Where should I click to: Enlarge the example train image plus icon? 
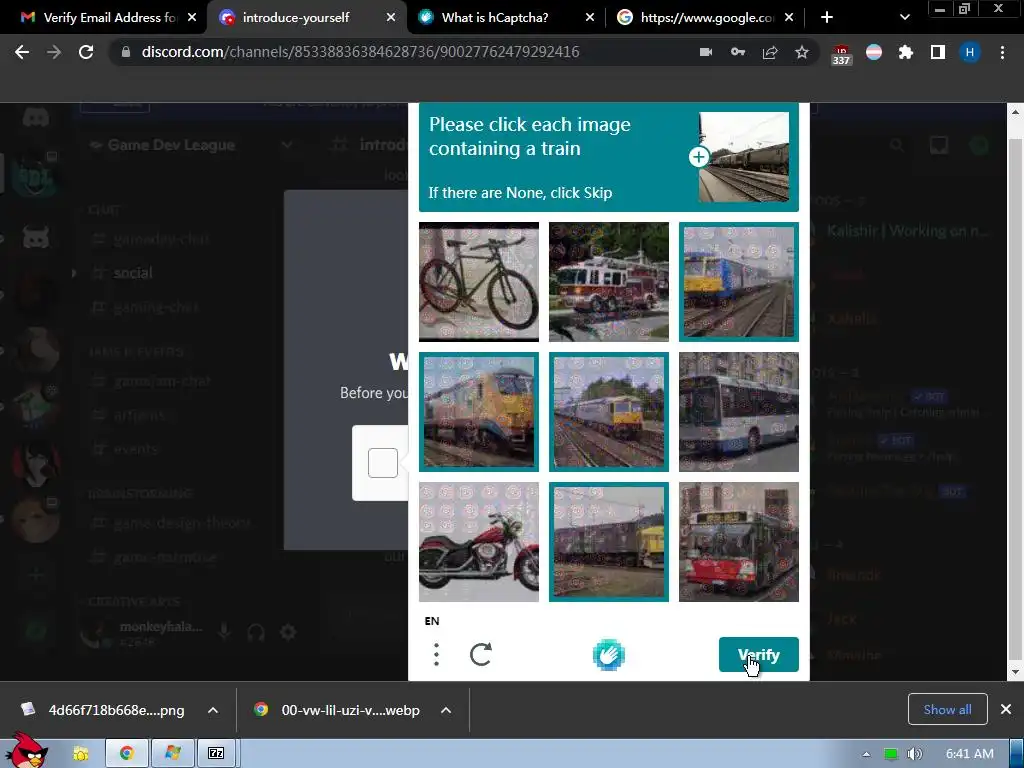pos(699,157)
